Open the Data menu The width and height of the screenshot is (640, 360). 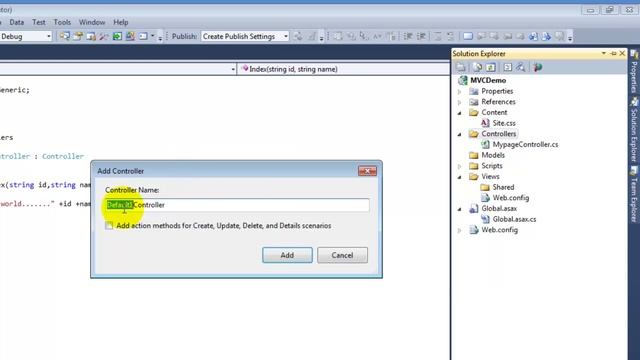(16, 22)
